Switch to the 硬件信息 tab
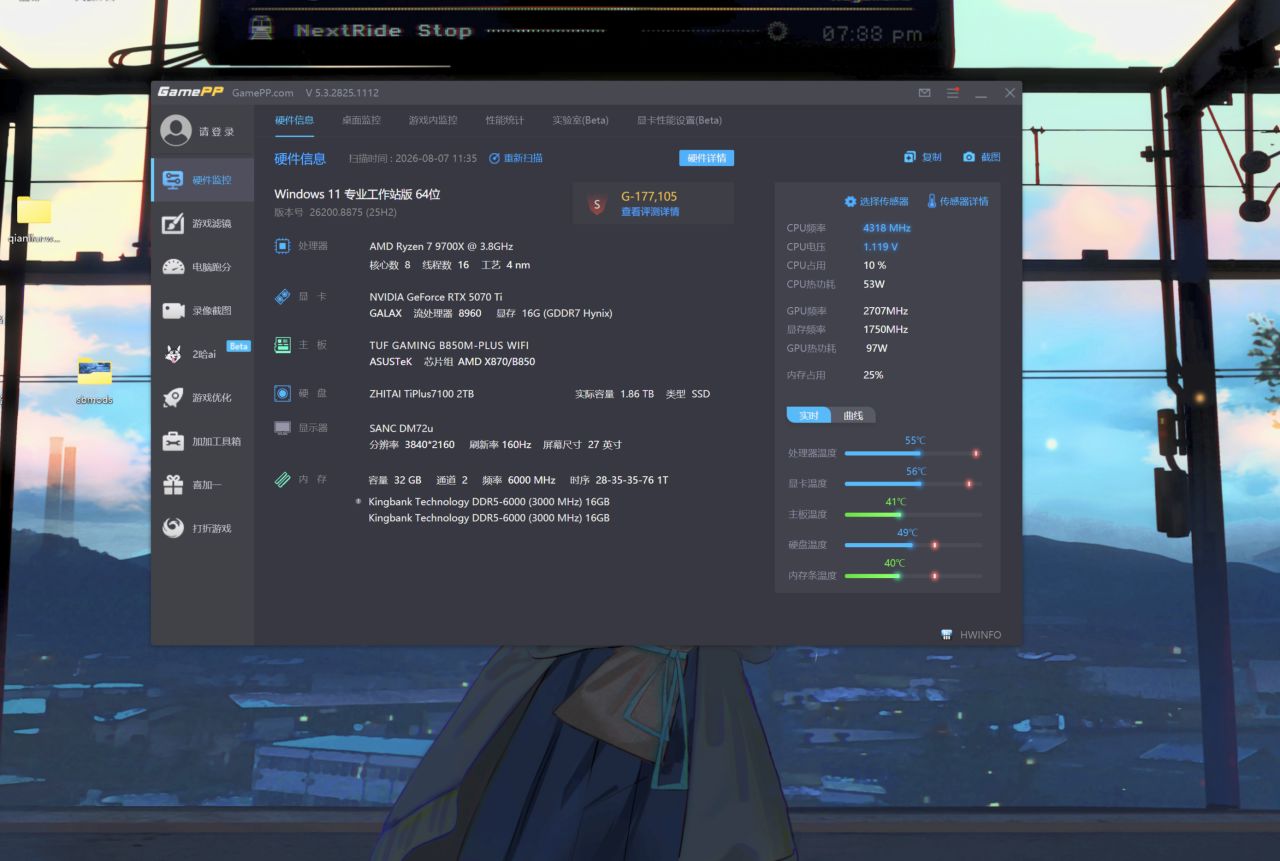The width and height of the screenshot is (1280, 861). [294, 120]
